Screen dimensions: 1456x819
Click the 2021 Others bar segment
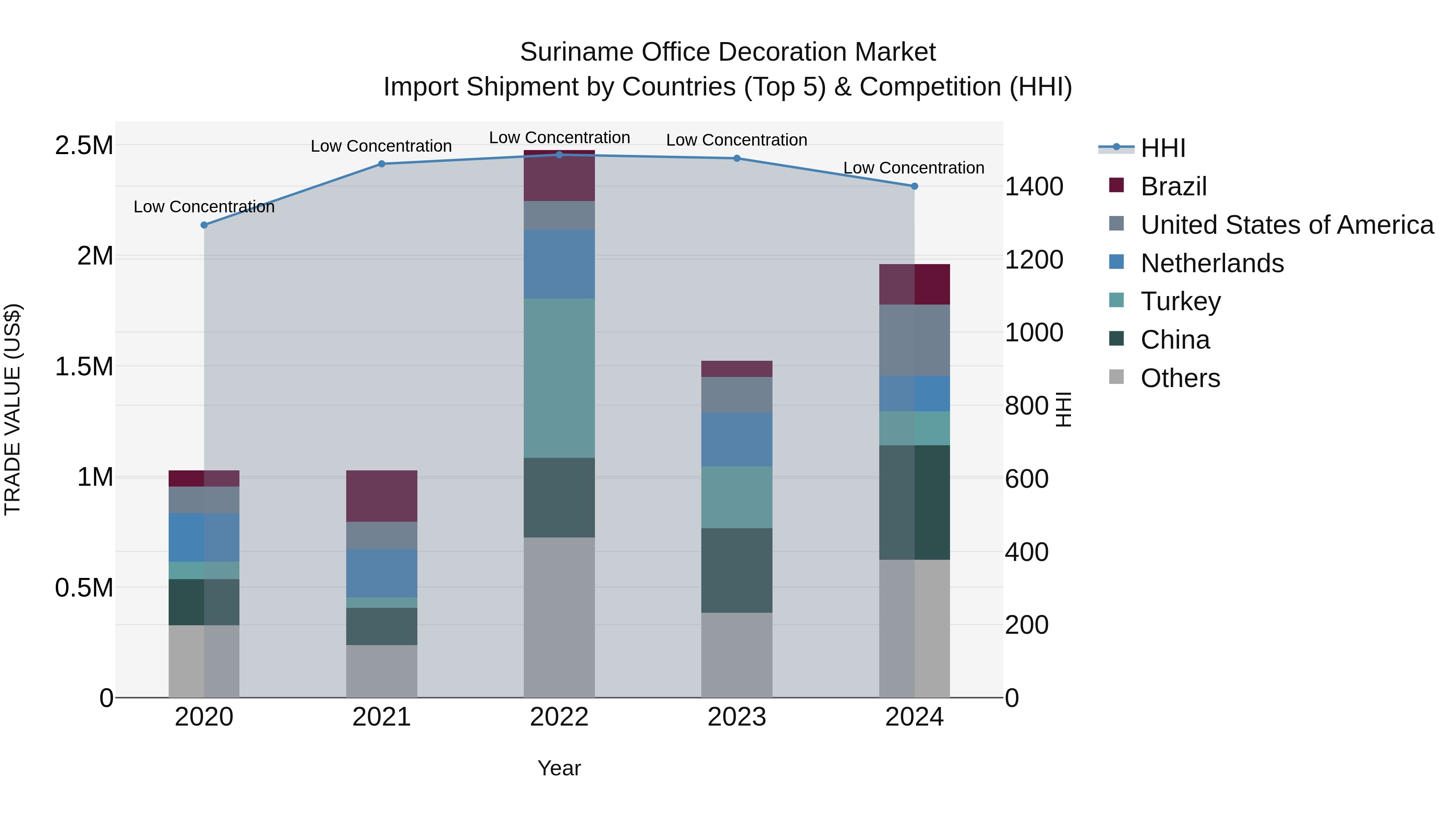(x=381, y=671)
